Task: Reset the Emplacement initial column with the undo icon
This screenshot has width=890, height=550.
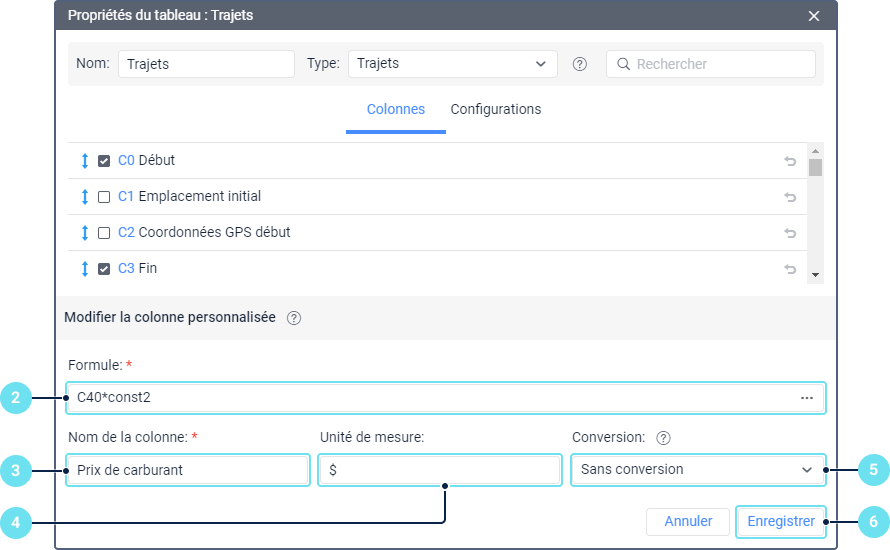Action: coord(790,197)
